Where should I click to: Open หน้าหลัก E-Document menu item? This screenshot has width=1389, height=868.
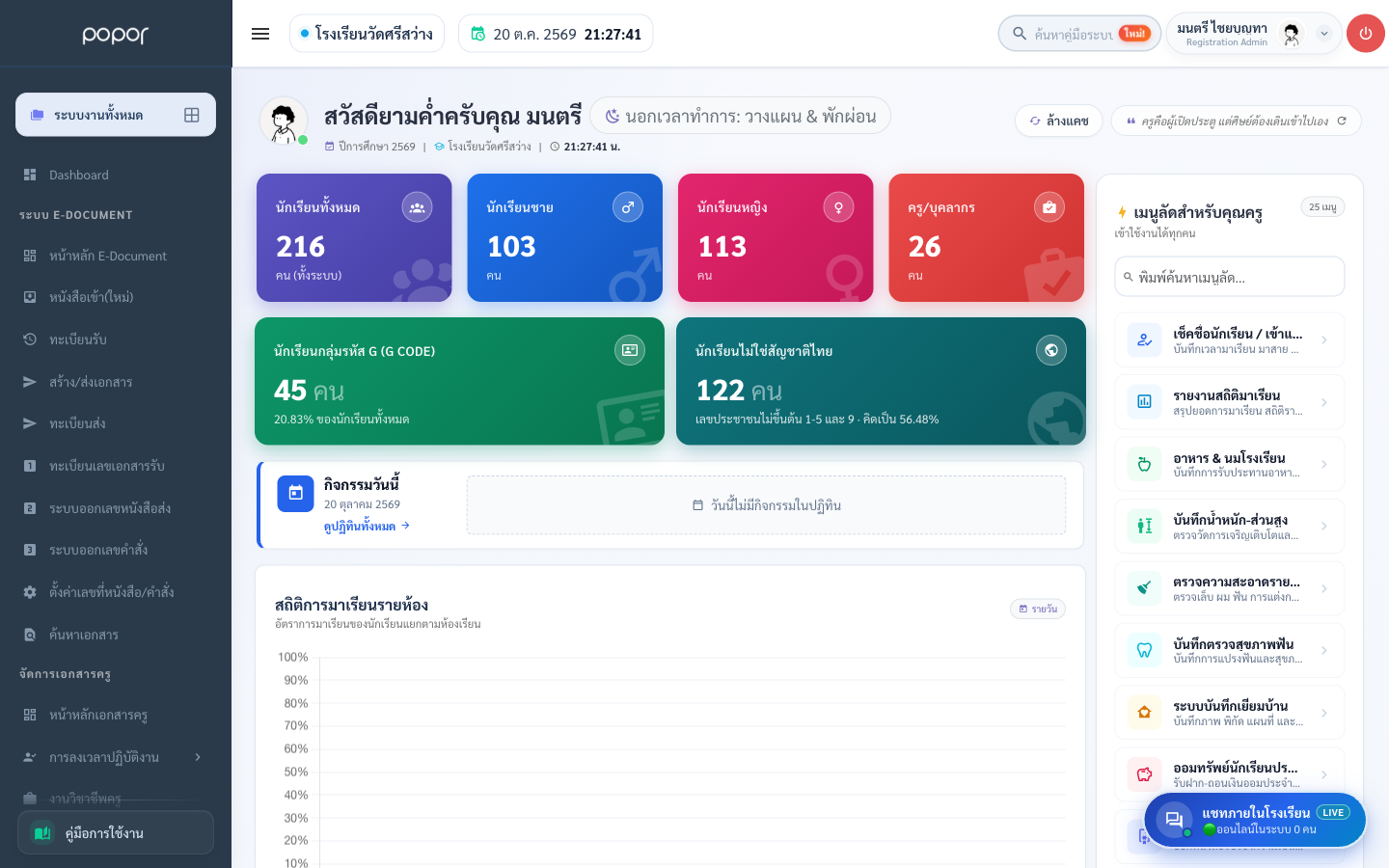116,256
